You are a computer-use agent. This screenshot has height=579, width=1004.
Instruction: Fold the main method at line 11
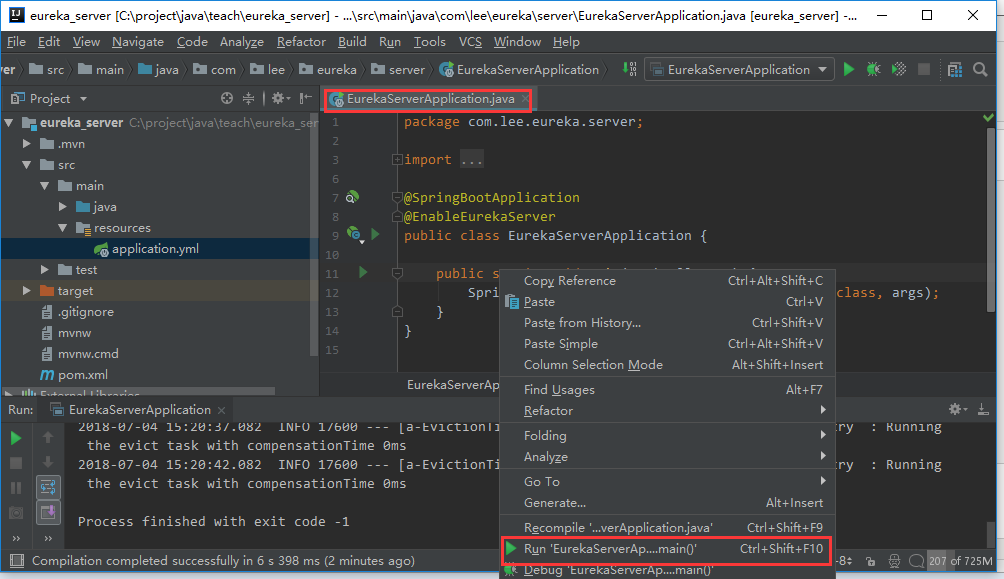(397, 273)
